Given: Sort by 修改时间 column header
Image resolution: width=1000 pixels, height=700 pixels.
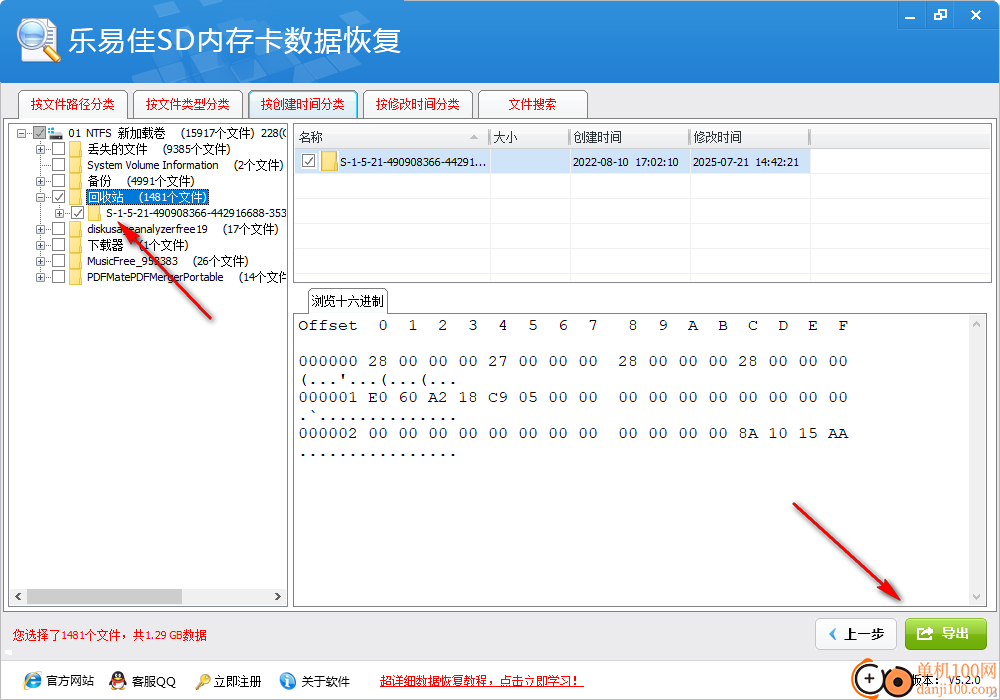Looking at the screenshot, I should (x=750, y=137).
